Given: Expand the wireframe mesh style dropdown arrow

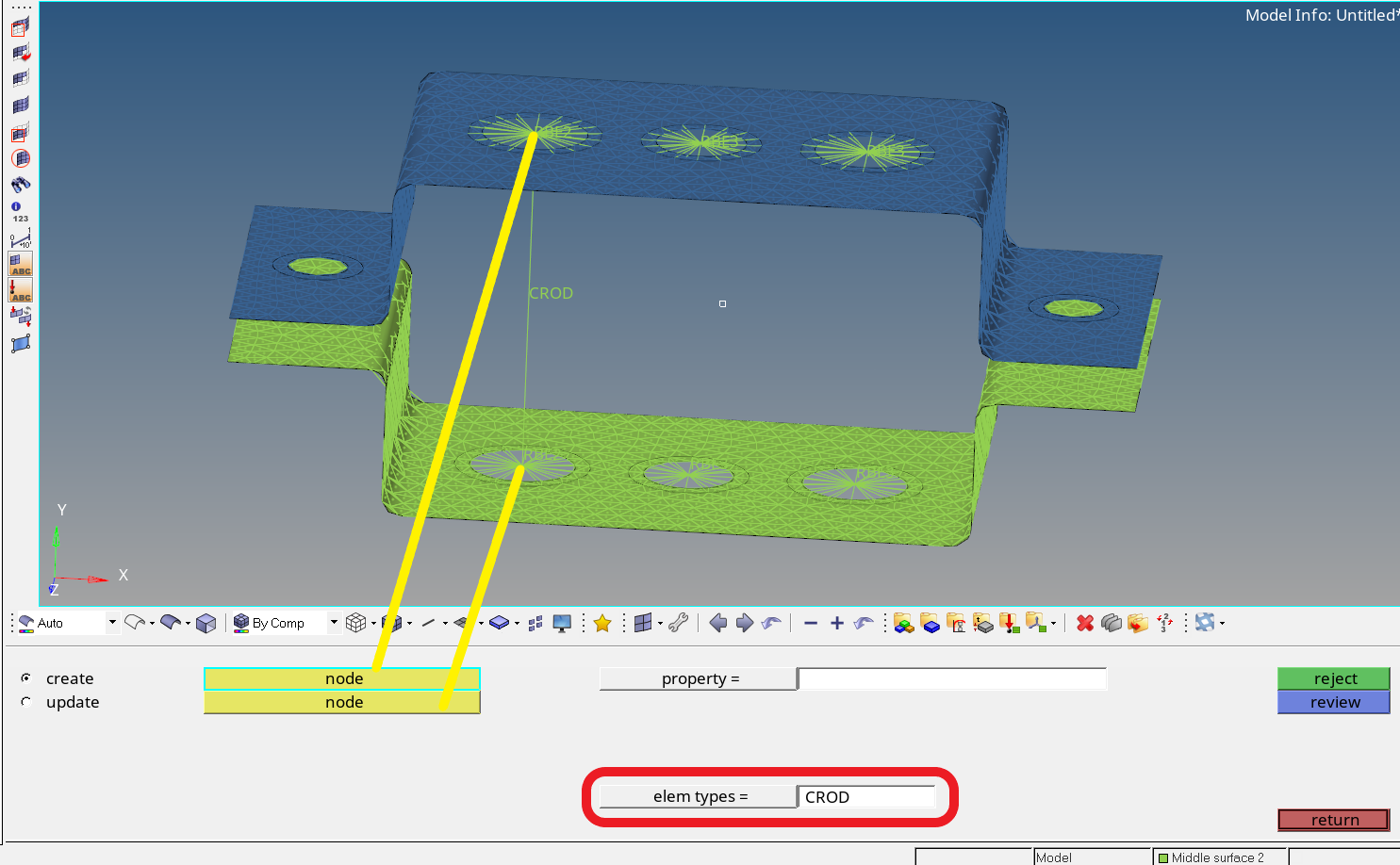Looking at the screenshot, I should (x=373, y=623).
